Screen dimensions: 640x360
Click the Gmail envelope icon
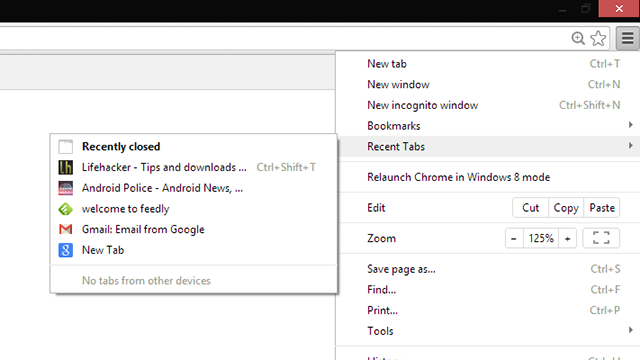click(66, 229)
